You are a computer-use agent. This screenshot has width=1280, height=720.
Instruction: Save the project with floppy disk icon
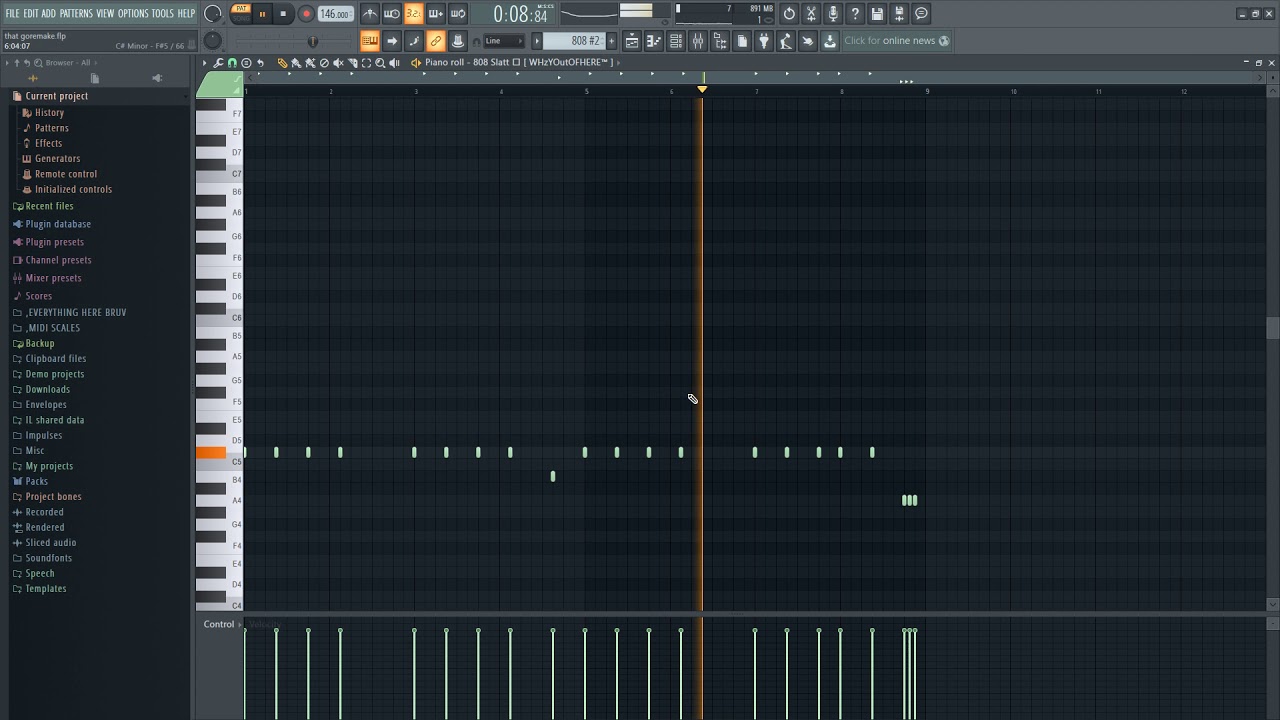[x=876, y=13]
